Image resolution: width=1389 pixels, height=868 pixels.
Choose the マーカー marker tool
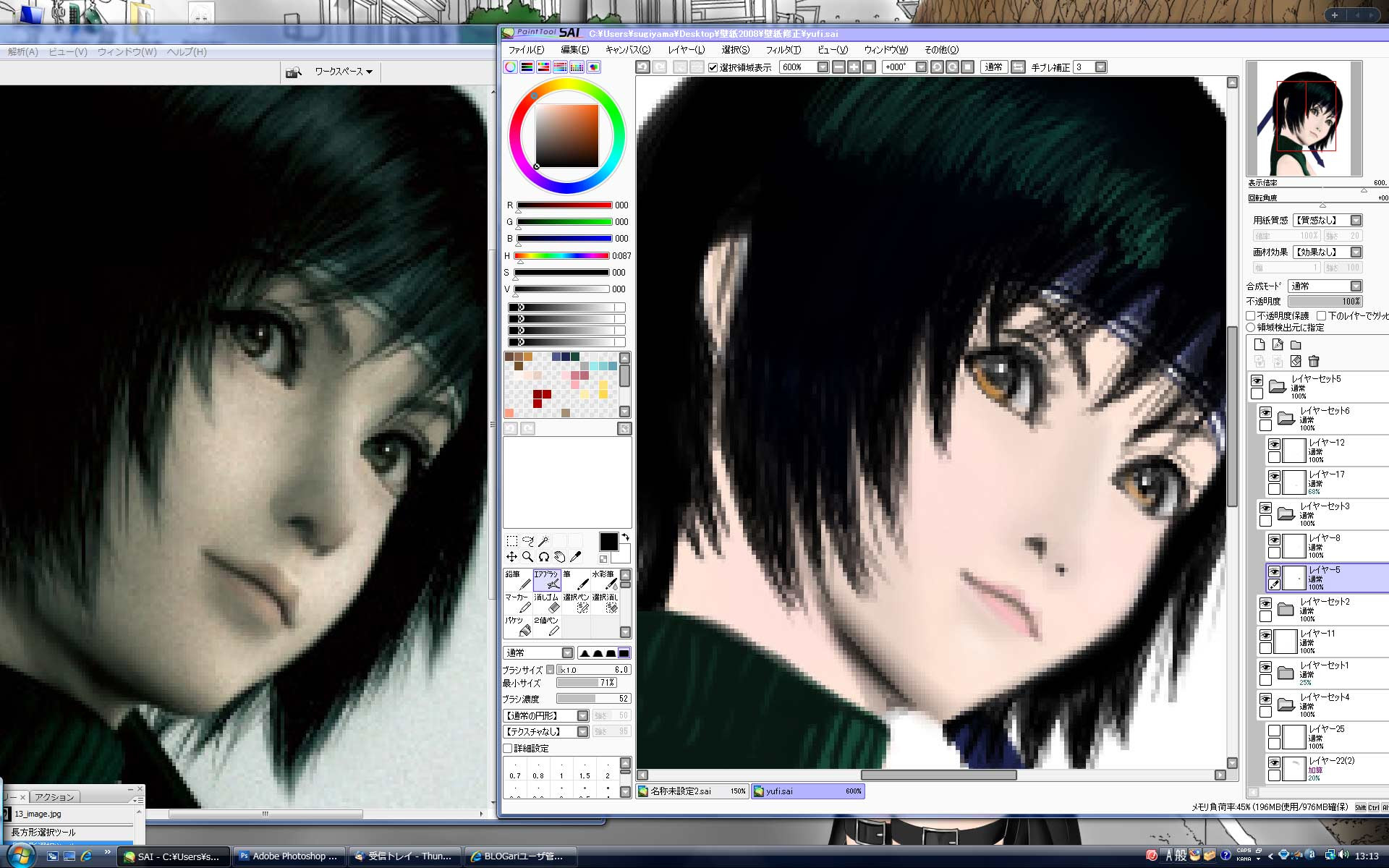[x=518, y=603]
